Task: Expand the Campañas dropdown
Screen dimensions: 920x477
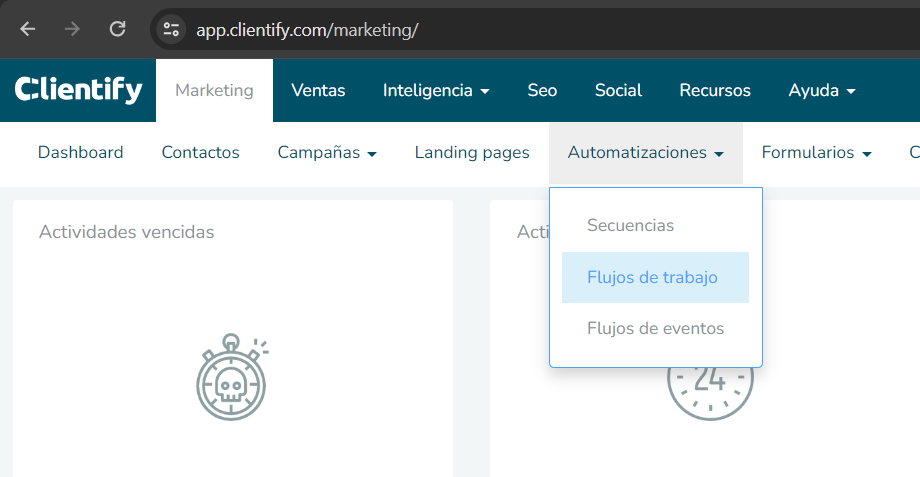Action: [327, 153]
